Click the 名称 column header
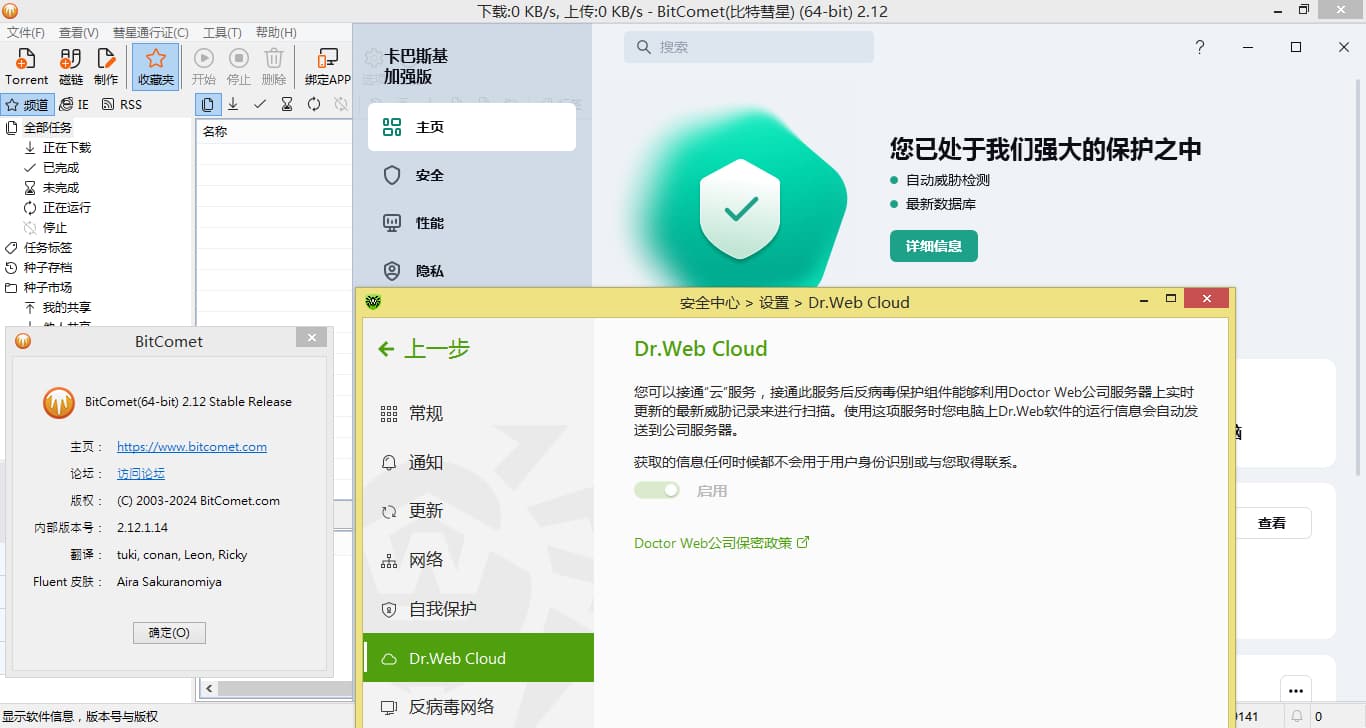The image size is (1366, 728). tap(274, 131)
